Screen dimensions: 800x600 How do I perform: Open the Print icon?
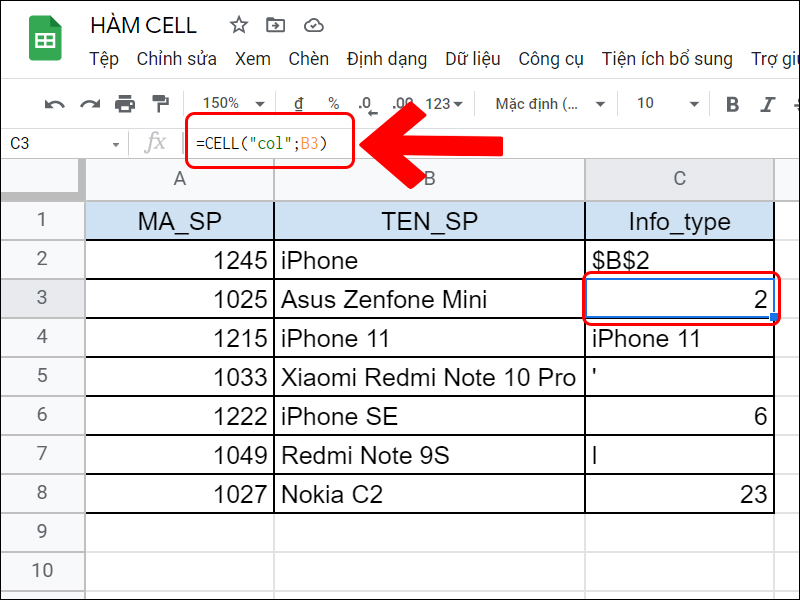coord(123,103)
